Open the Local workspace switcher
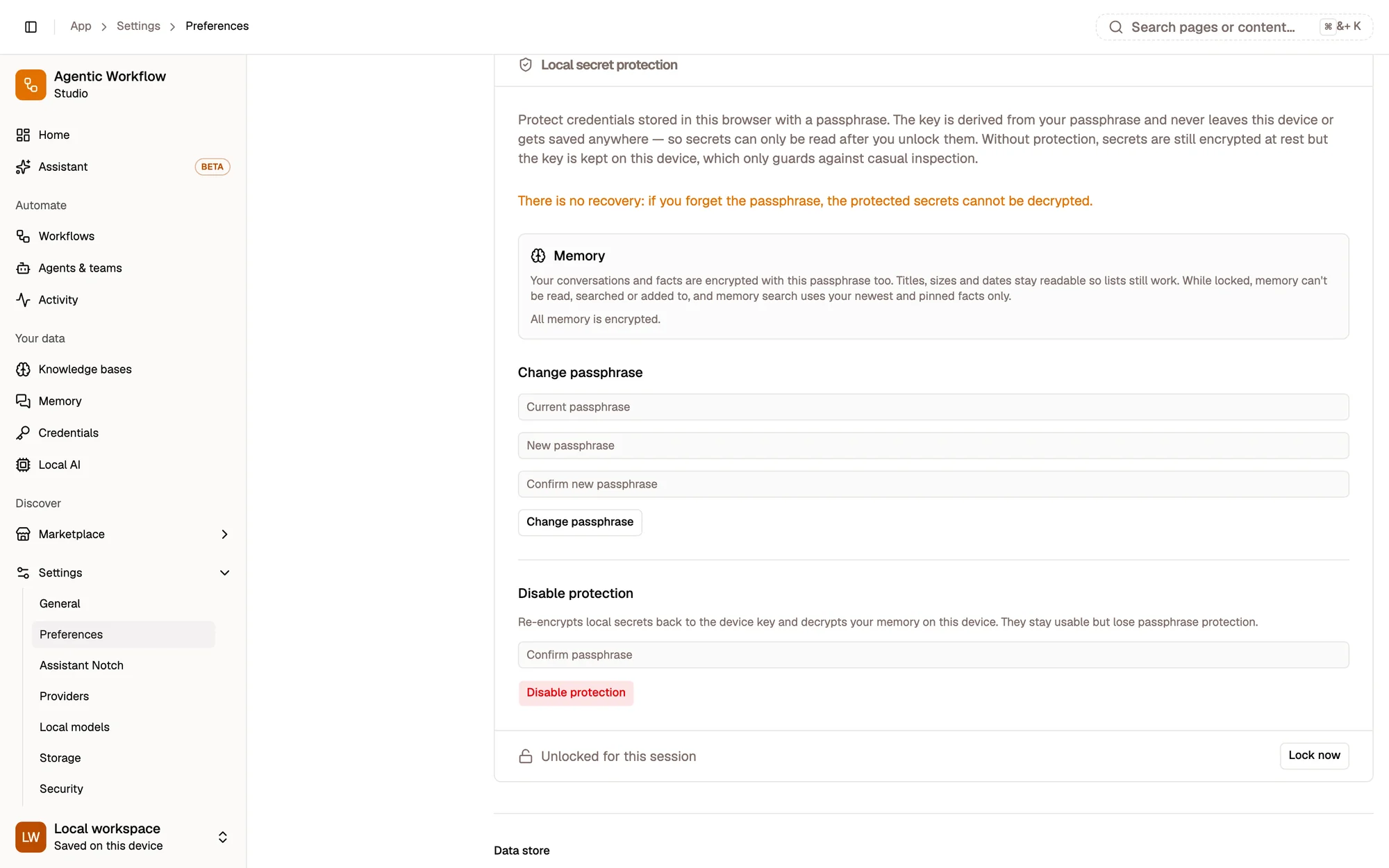 click(x=123, y=837)
